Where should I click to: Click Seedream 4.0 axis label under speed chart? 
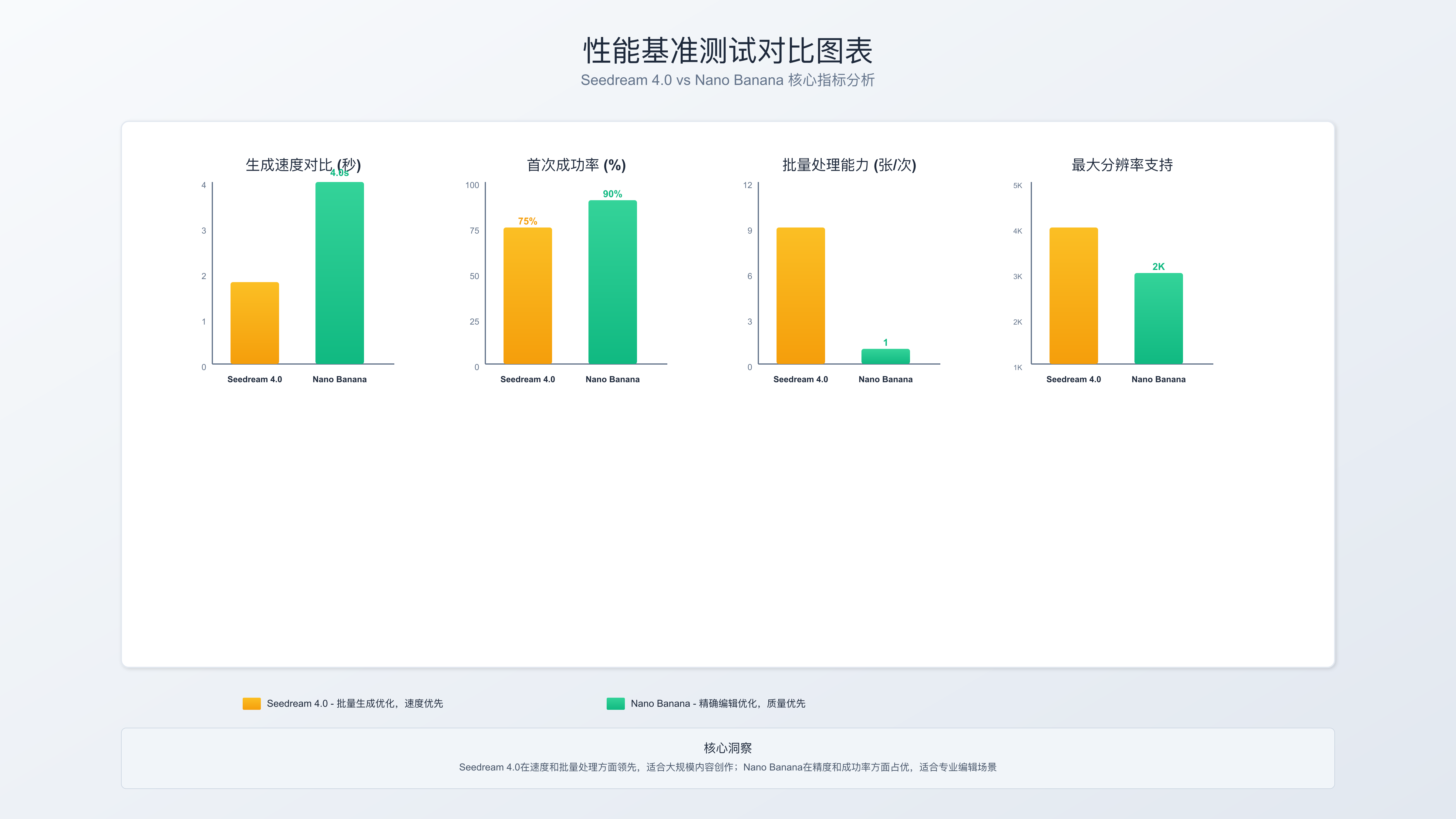click(x=255, y=379)
